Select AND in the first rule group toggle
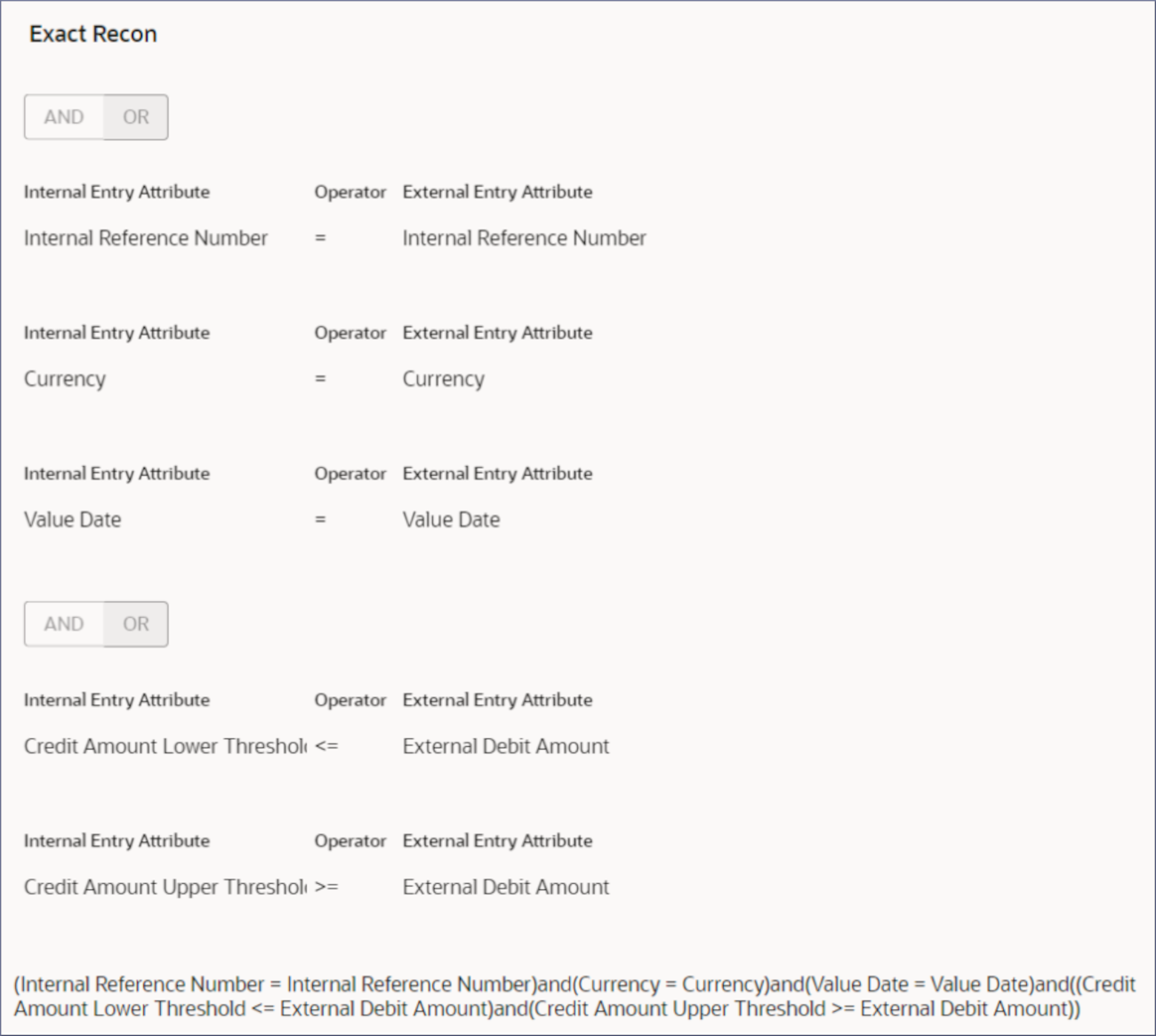1156x1036 pixels. 64,117
